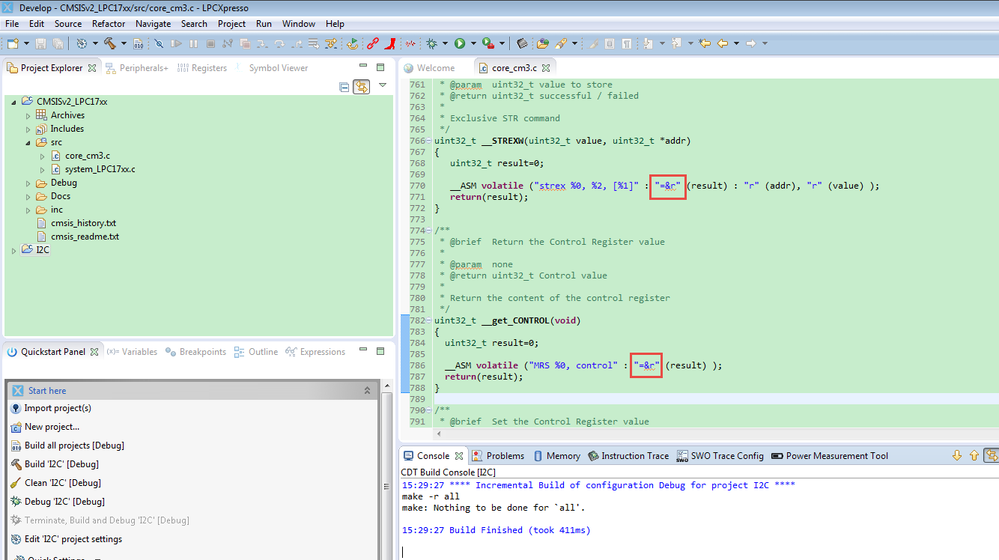This screenshot has height=560, width=999.
Task: Expand the I2C project node
Action: [x=14, y=250]
